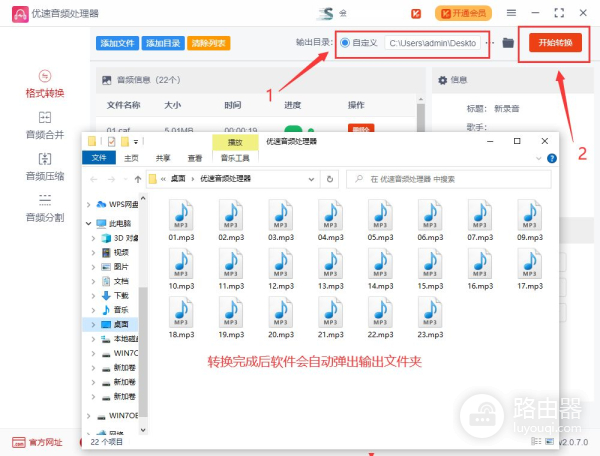Viewport: 600px width, 456px height.
Task: Open the 音频分割 audio split module
Action: coord(45,208)
